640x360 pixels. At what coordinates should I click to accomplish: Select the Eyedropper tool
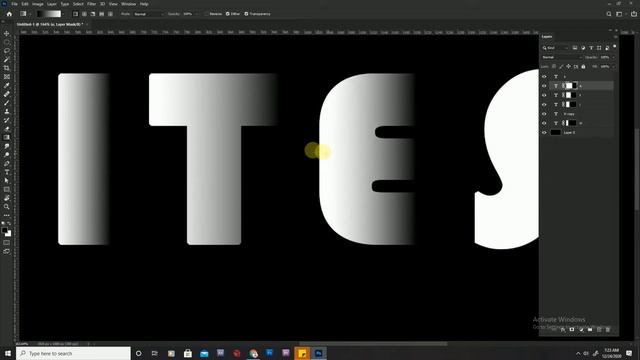click(x=7, y=85)
